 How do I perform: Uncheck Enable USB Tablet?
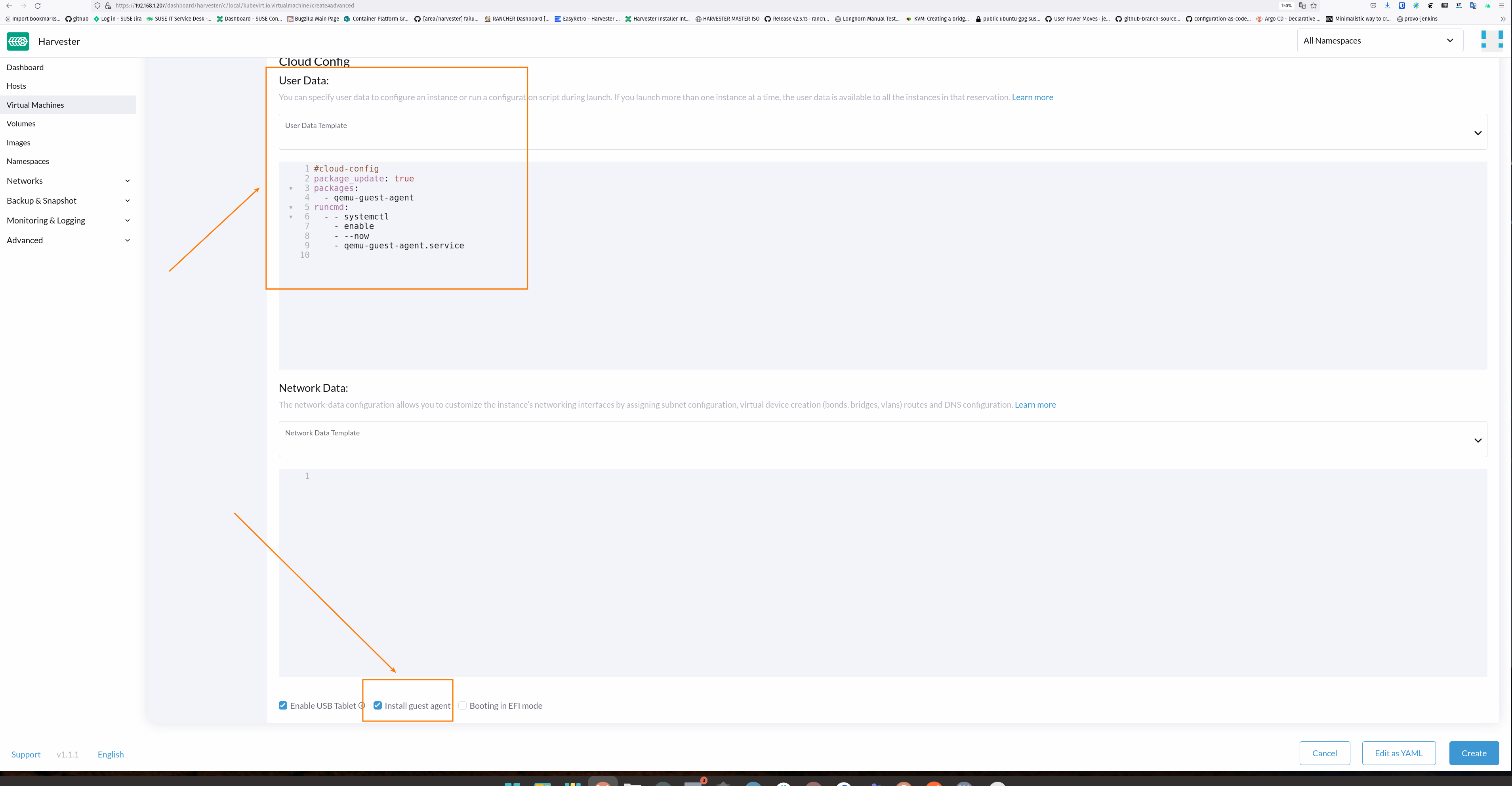coord(283,705)
